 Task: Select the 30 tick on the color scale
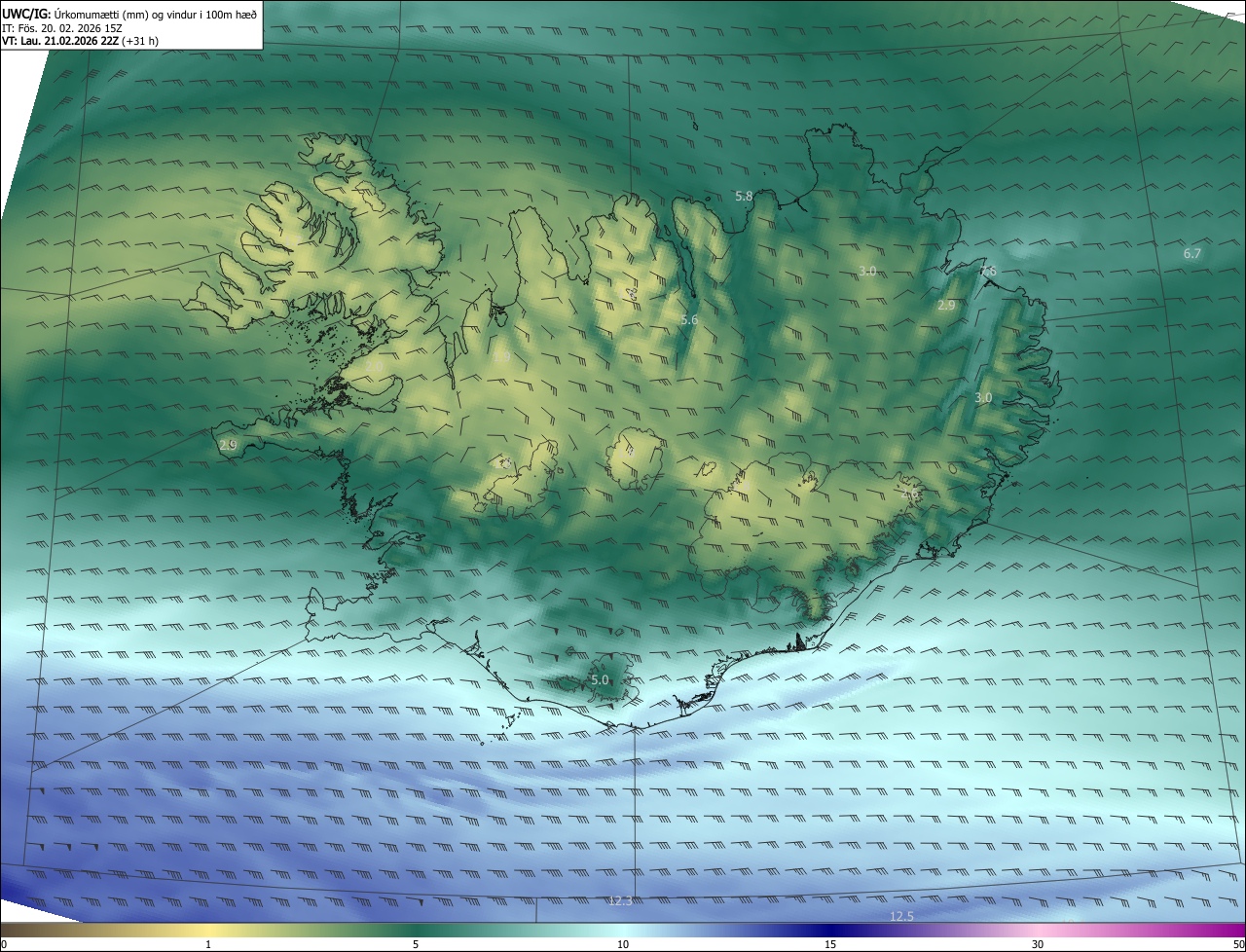point(1038,944)
